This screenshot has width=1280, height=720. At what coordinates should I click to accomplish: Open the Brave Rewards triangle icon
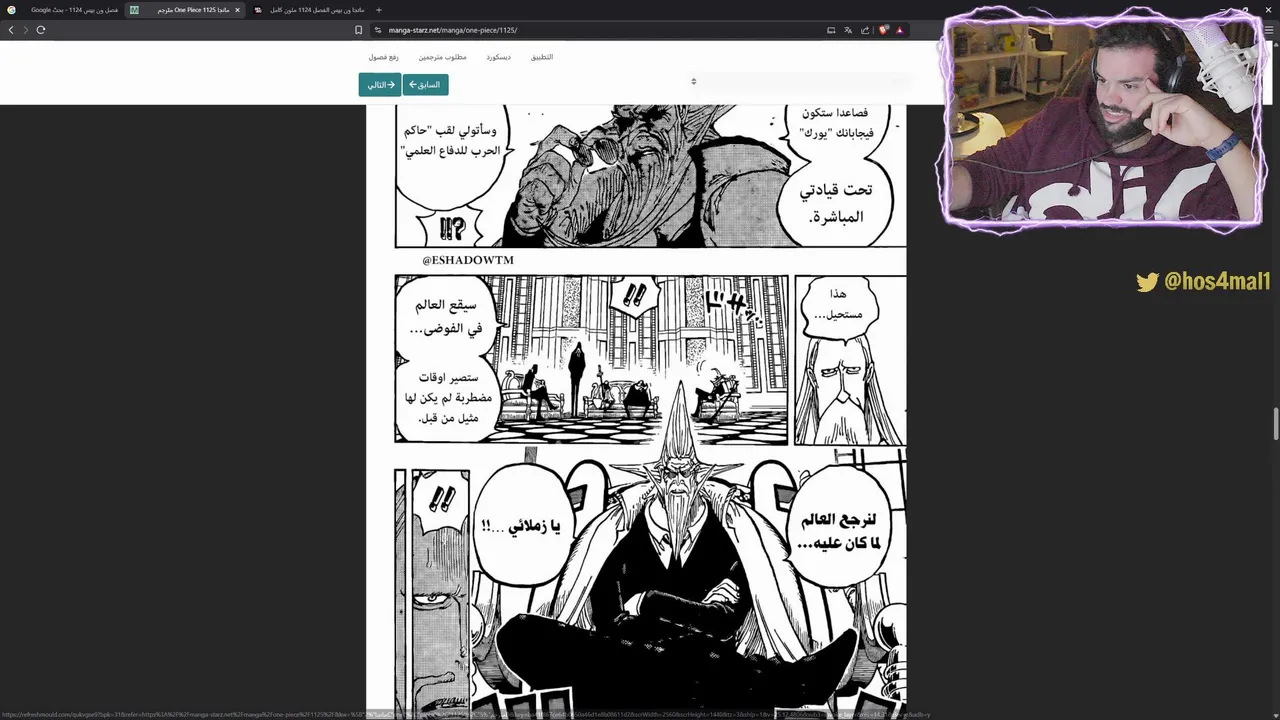[900, 30]
